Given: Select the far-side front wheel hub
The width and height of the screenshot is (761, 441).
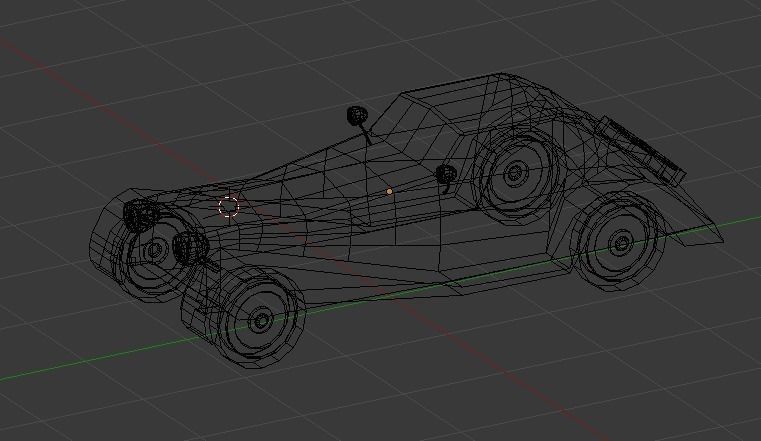Looking at the screenshot, I should pos(155,250).
